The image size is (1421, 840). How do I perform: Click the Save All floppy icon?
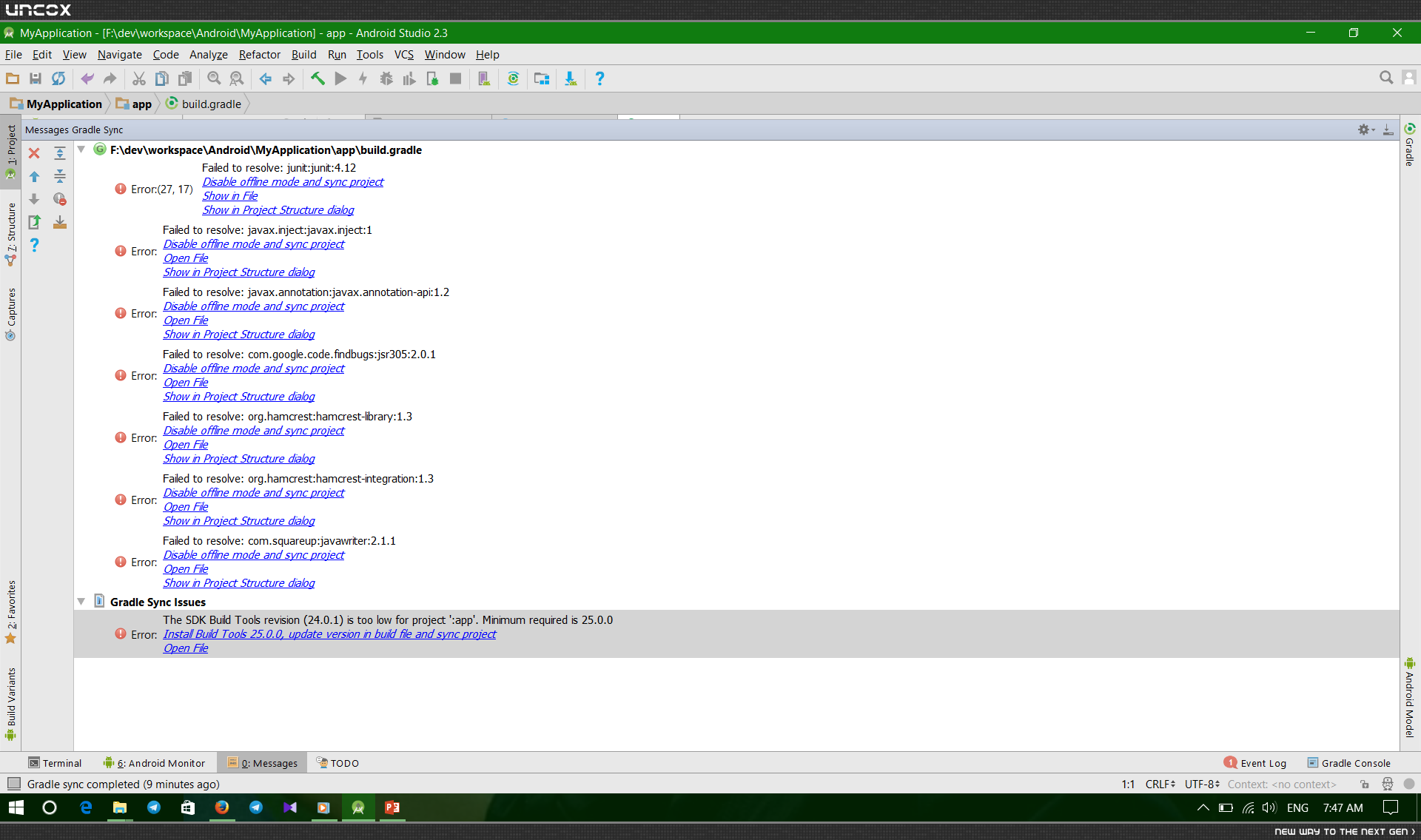tap(35, 78)
